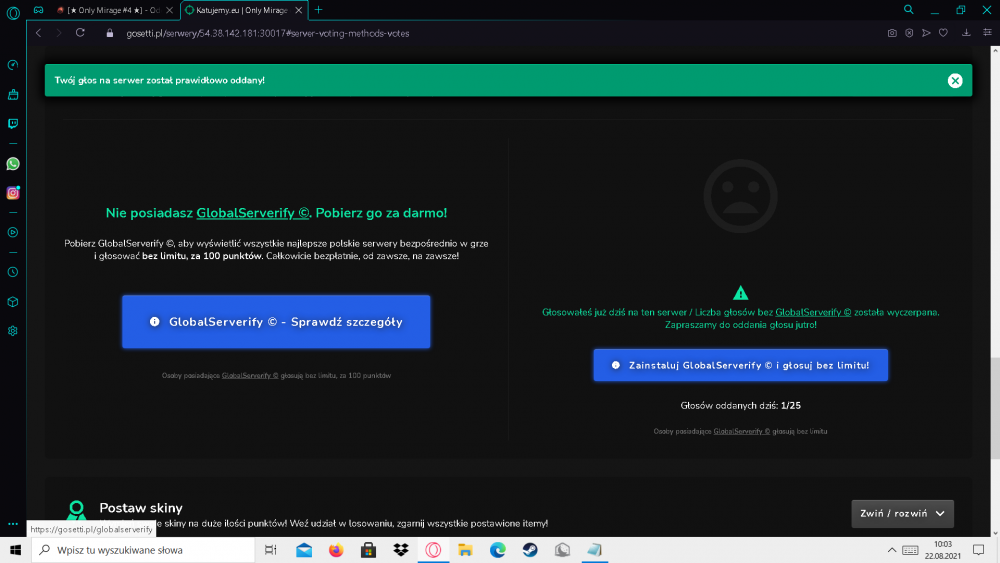Open Windows notification center
Screen dimensions: 1000x563
click(978, 550)
